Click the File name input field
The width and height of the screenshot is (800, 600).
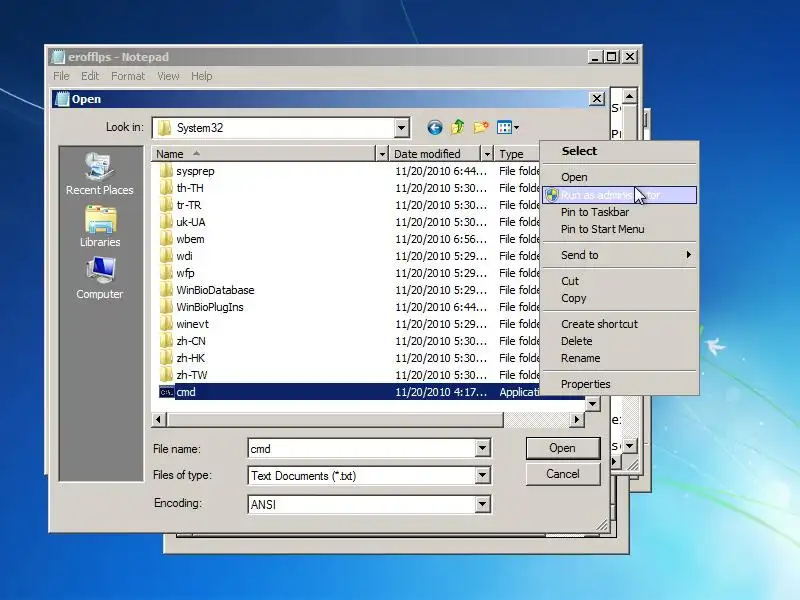tap(361, 448)
